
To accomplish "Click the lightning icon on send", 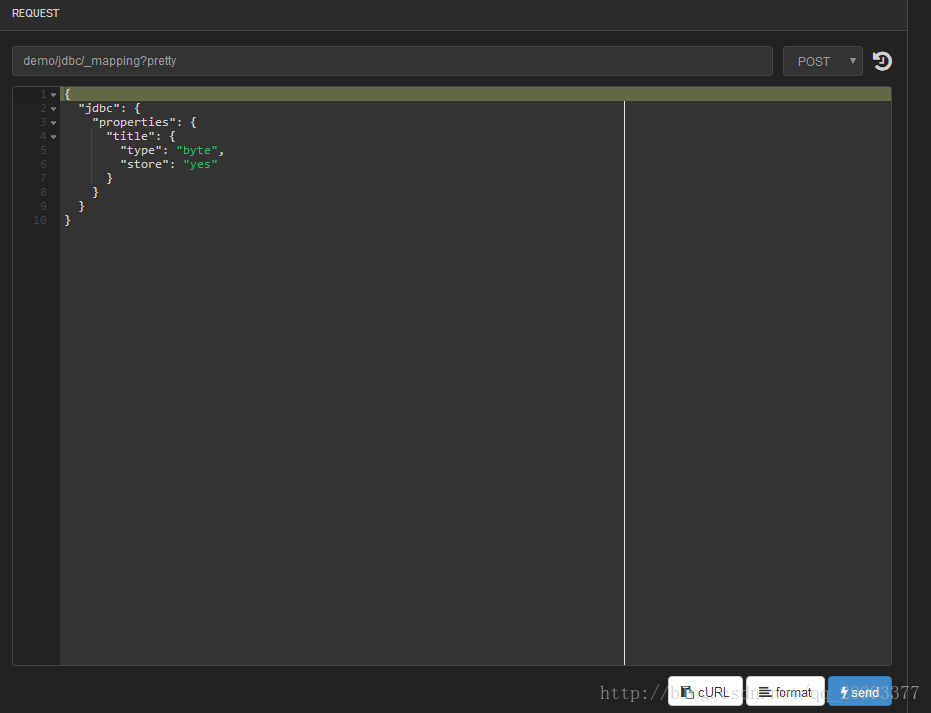I will coord(844,693).
